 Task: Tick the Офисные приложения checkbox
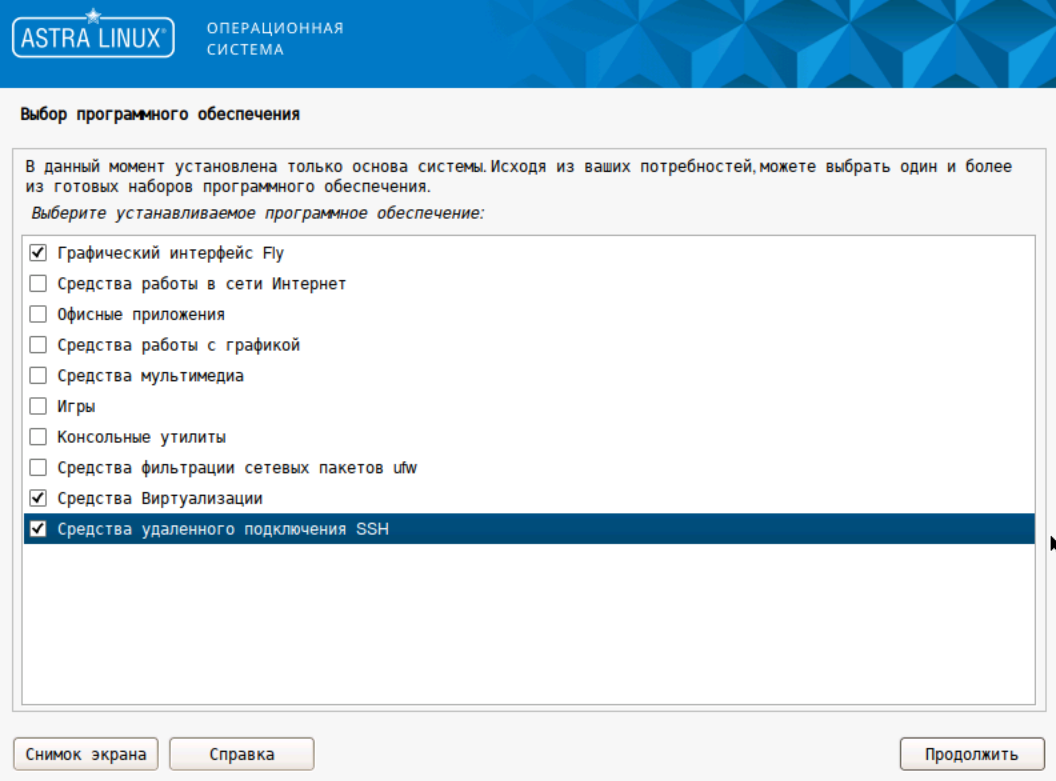pyautogui.click(x=38, y=315)
